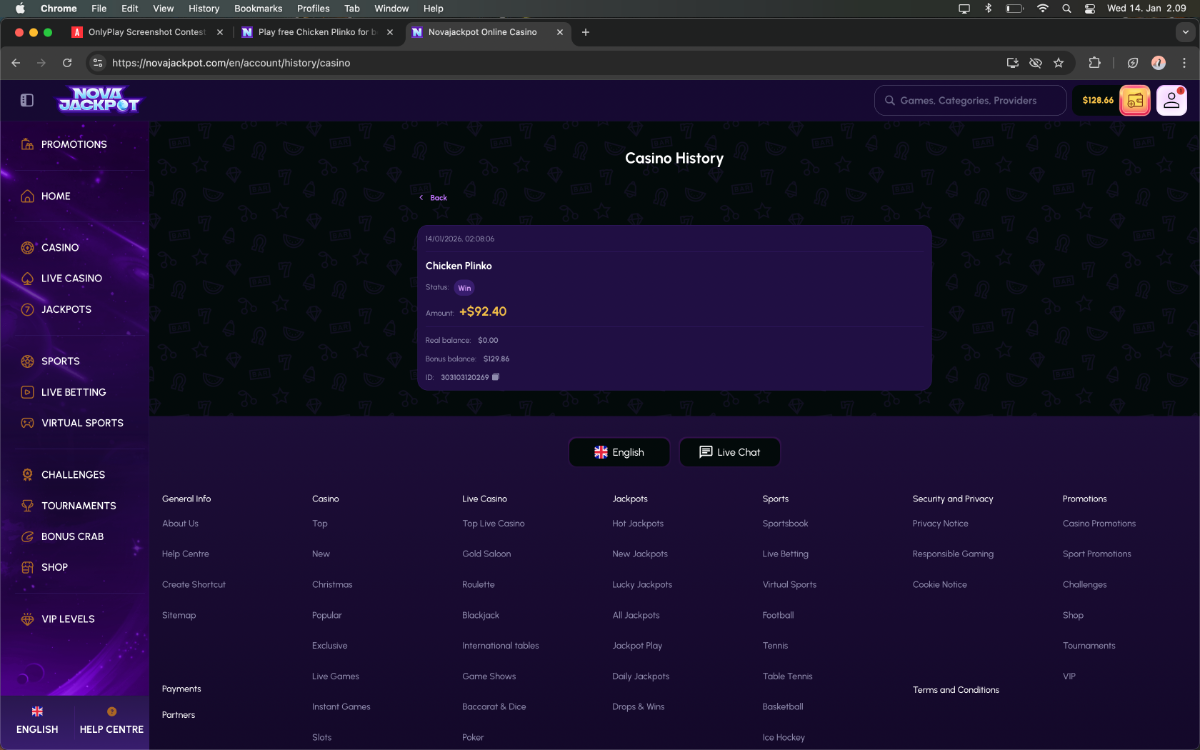Start a Live Chat session
This screenshot has width=1200, height=750.
(x=729, y=452)
